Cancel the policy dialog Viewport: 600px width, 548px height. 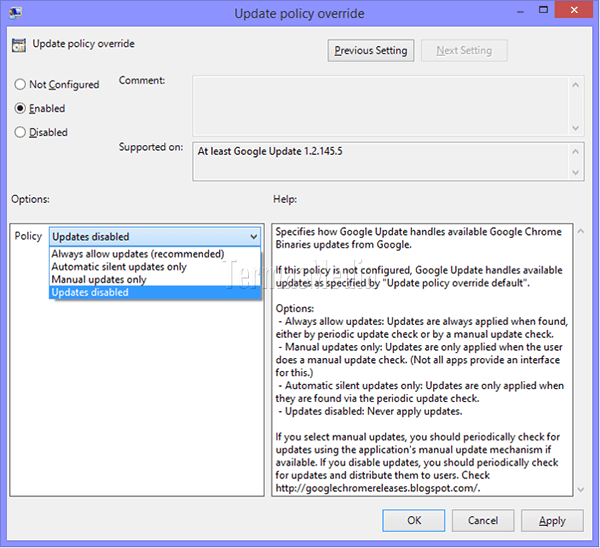tap(483, 521)
